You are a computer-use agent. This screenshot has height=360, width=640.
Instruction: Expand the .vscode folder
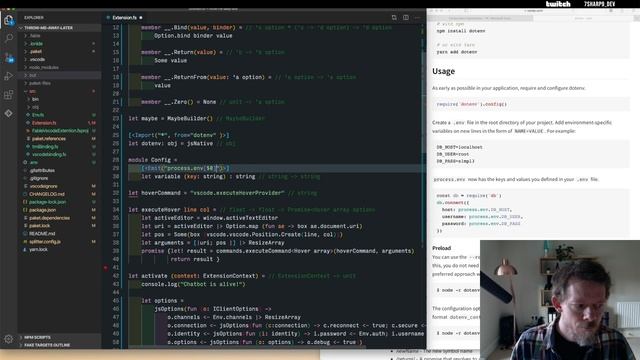click(x=37, y=60)
